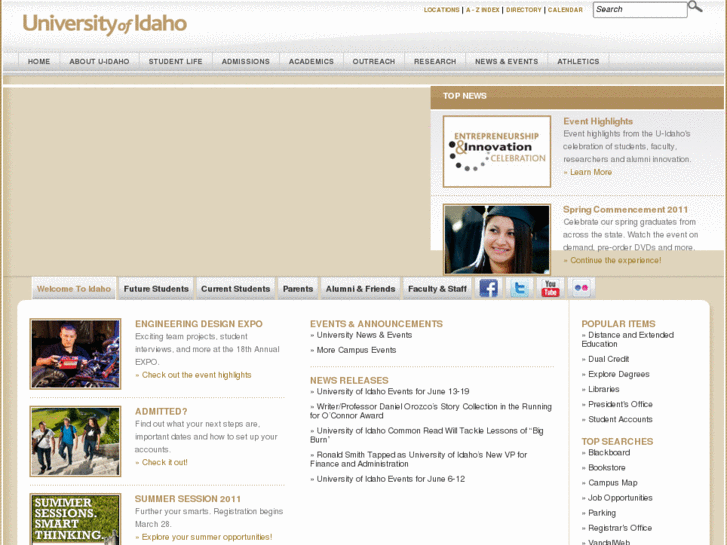The height and width of the screenshot is (545, 727).
Task: Click the University of Idaho logo
Action: [105, 24]
